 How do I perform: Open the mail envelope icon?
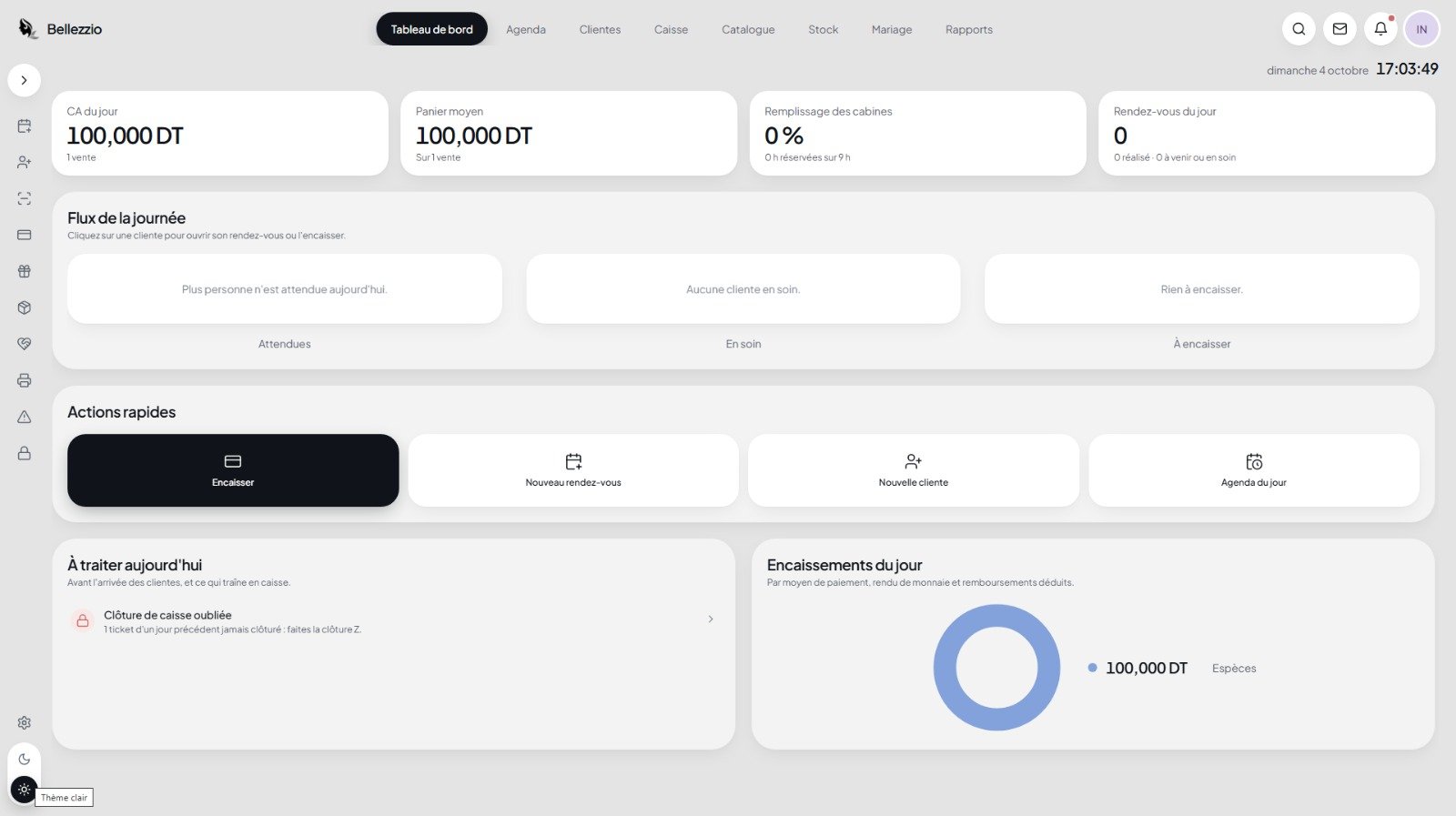pyautogui.click(x=1340, y=29)
